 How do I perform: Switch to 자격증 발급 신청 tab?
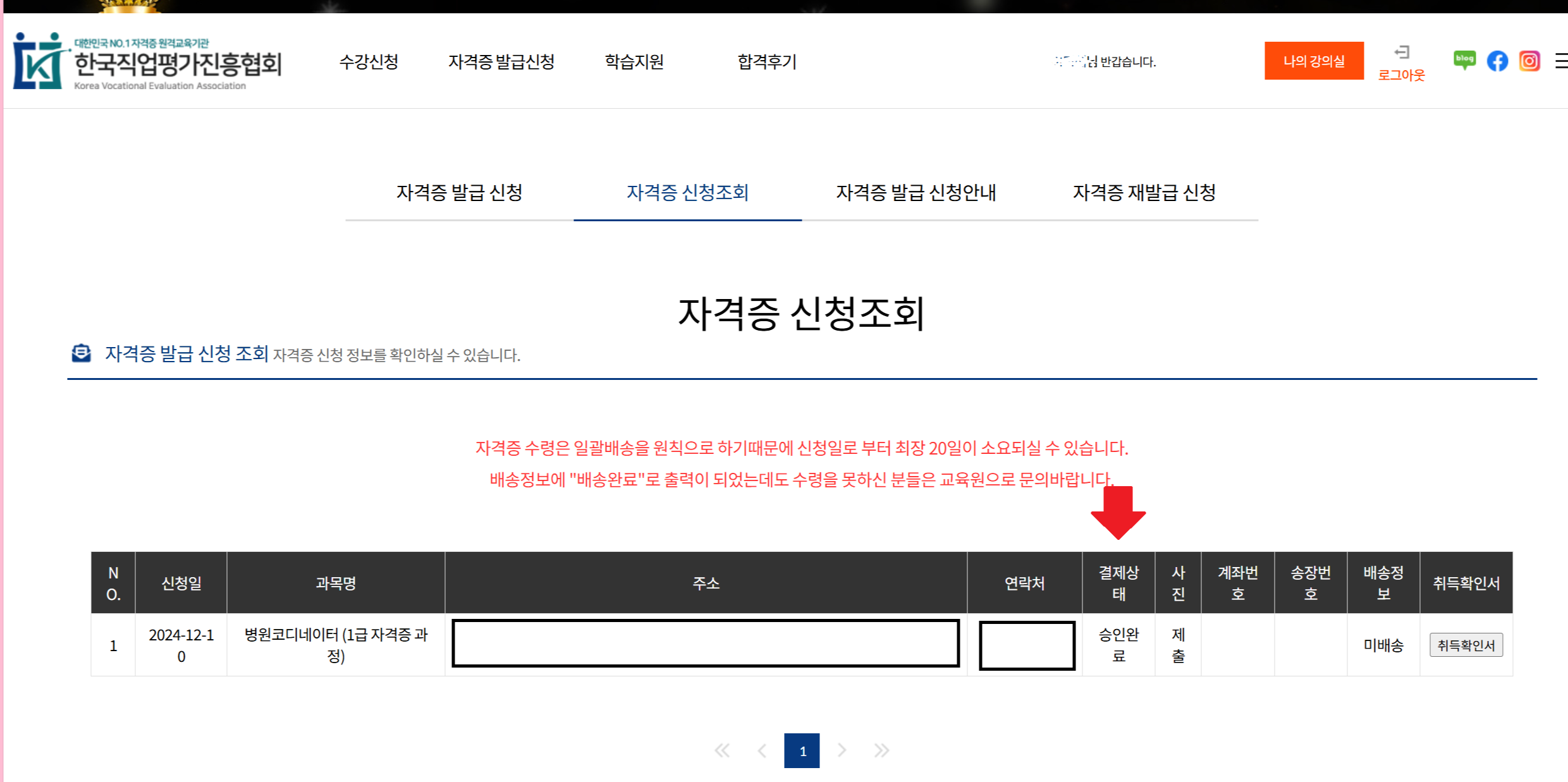coord(460,193)
